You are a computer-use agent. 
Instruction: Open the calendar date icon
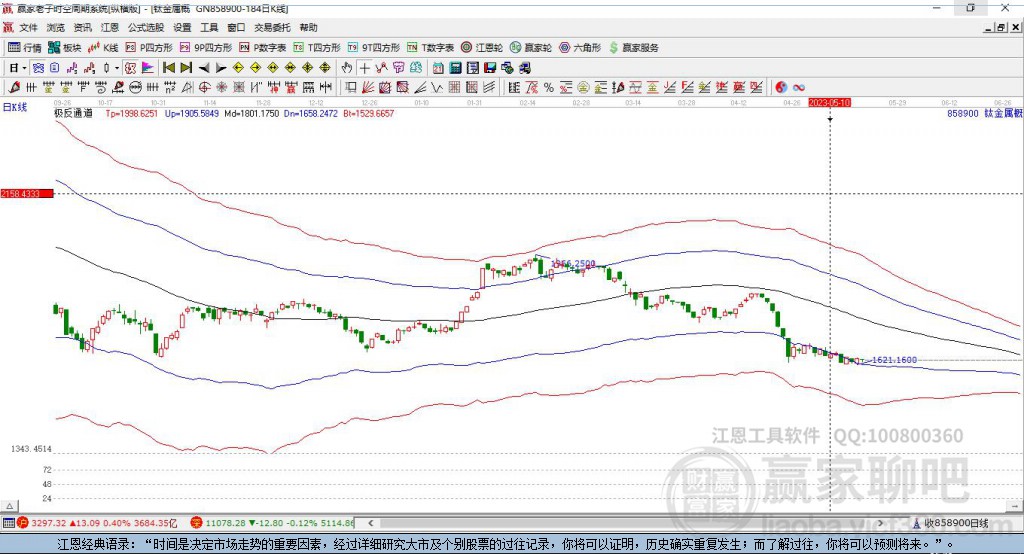coord(438,68)
